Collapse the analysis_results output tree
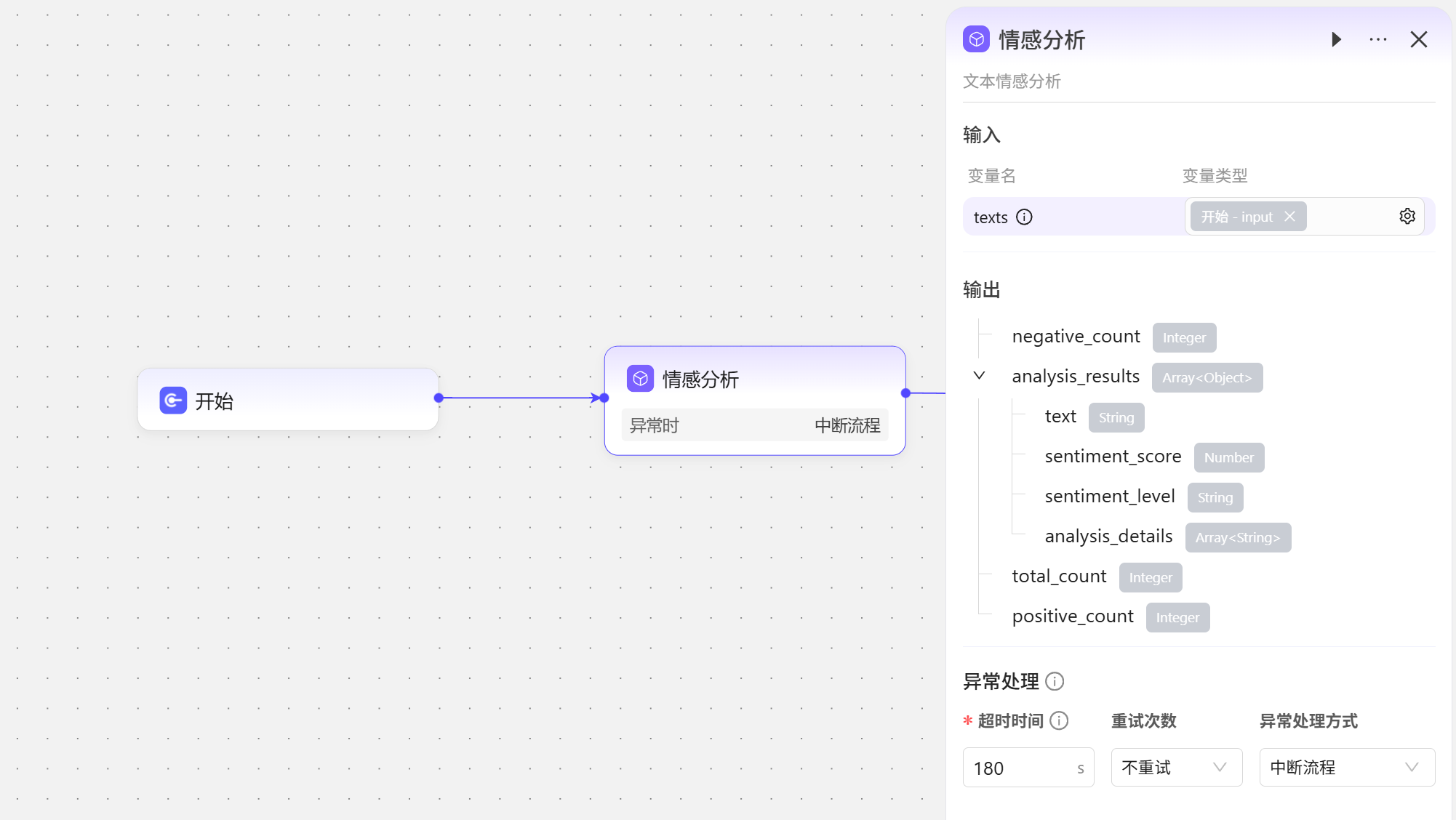 click(x=979, y=376)
